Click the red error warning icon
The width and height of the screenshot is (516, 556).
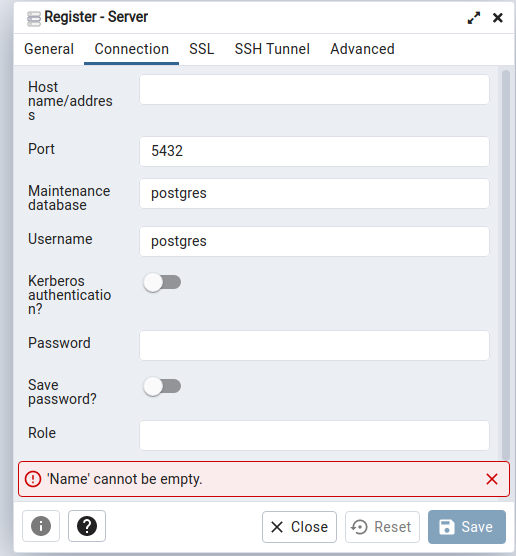33,479
